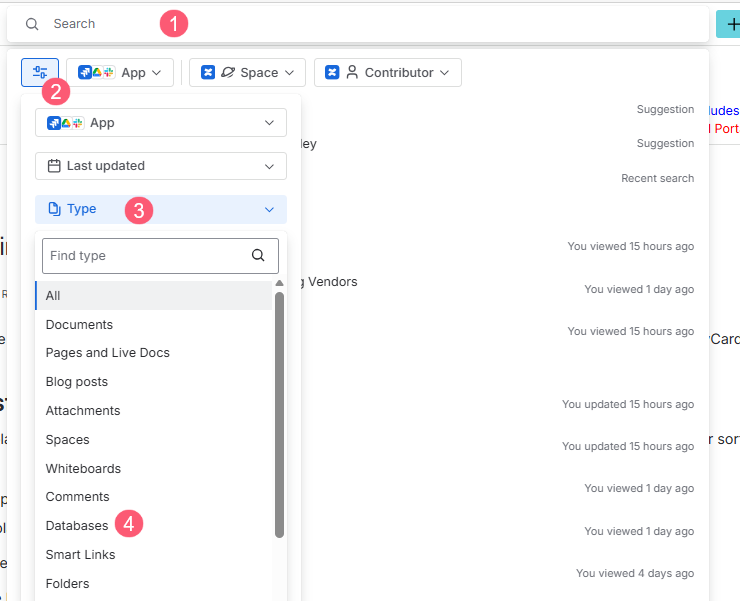
Task: Click the magnifier icon in the main search bar
Action: (x=32, y=24)
